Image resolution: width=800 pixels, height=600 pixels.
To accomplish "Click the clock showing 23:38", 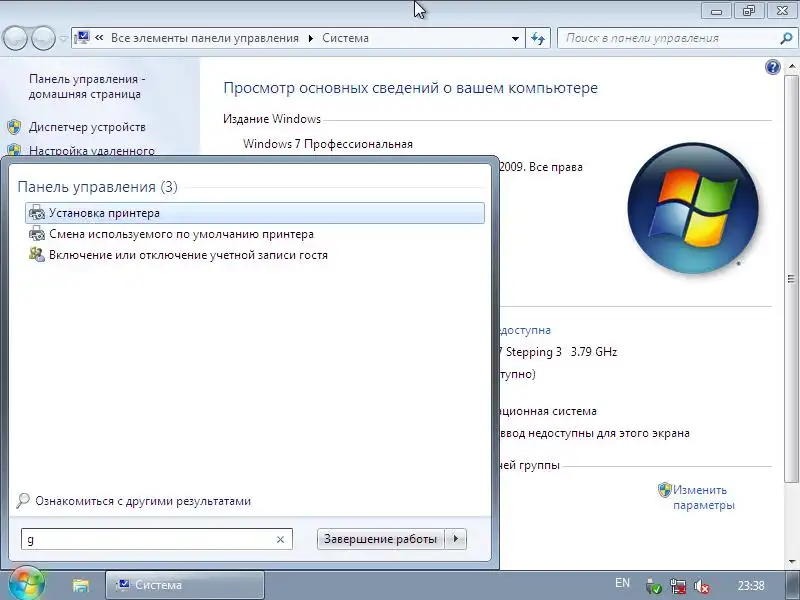I will [751, 586].
